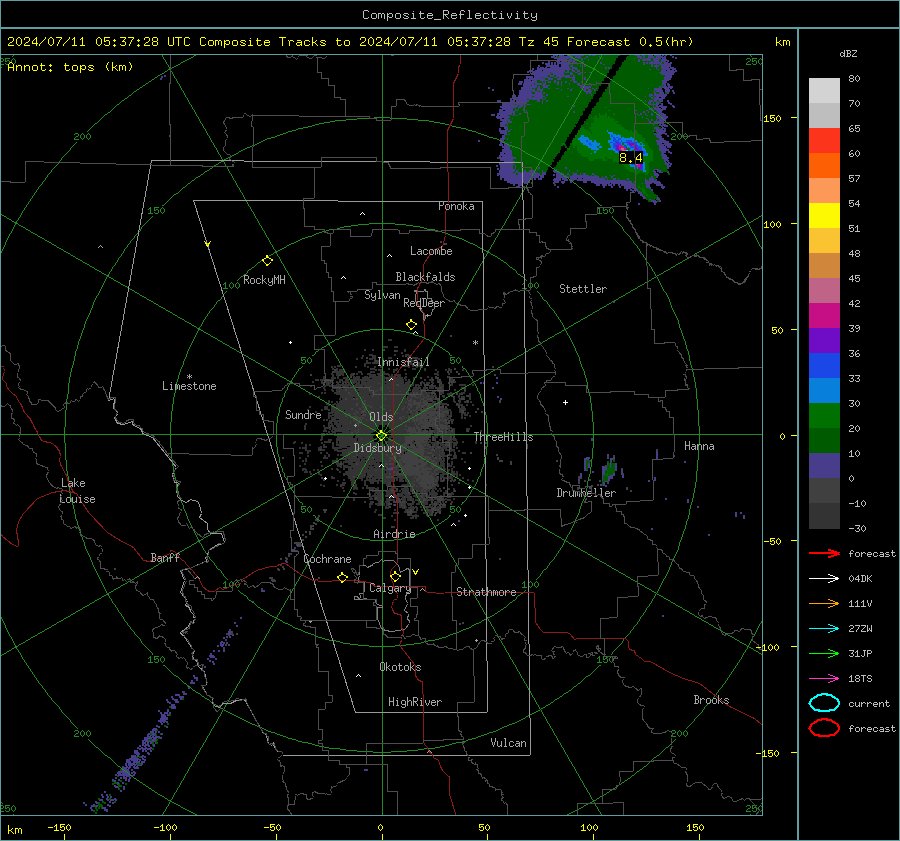This screenshot has width=900, height=841.
Task: Click the Sundre city label
Action: 303,414
